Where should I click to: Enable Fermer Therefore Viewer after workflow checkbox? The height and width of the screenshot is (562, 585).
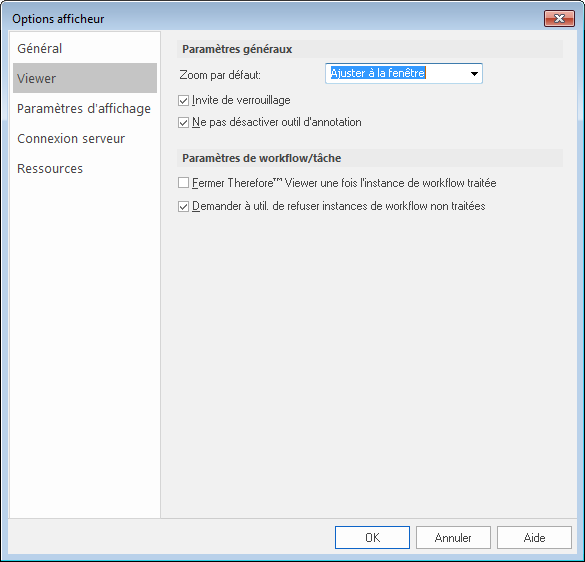183,183
